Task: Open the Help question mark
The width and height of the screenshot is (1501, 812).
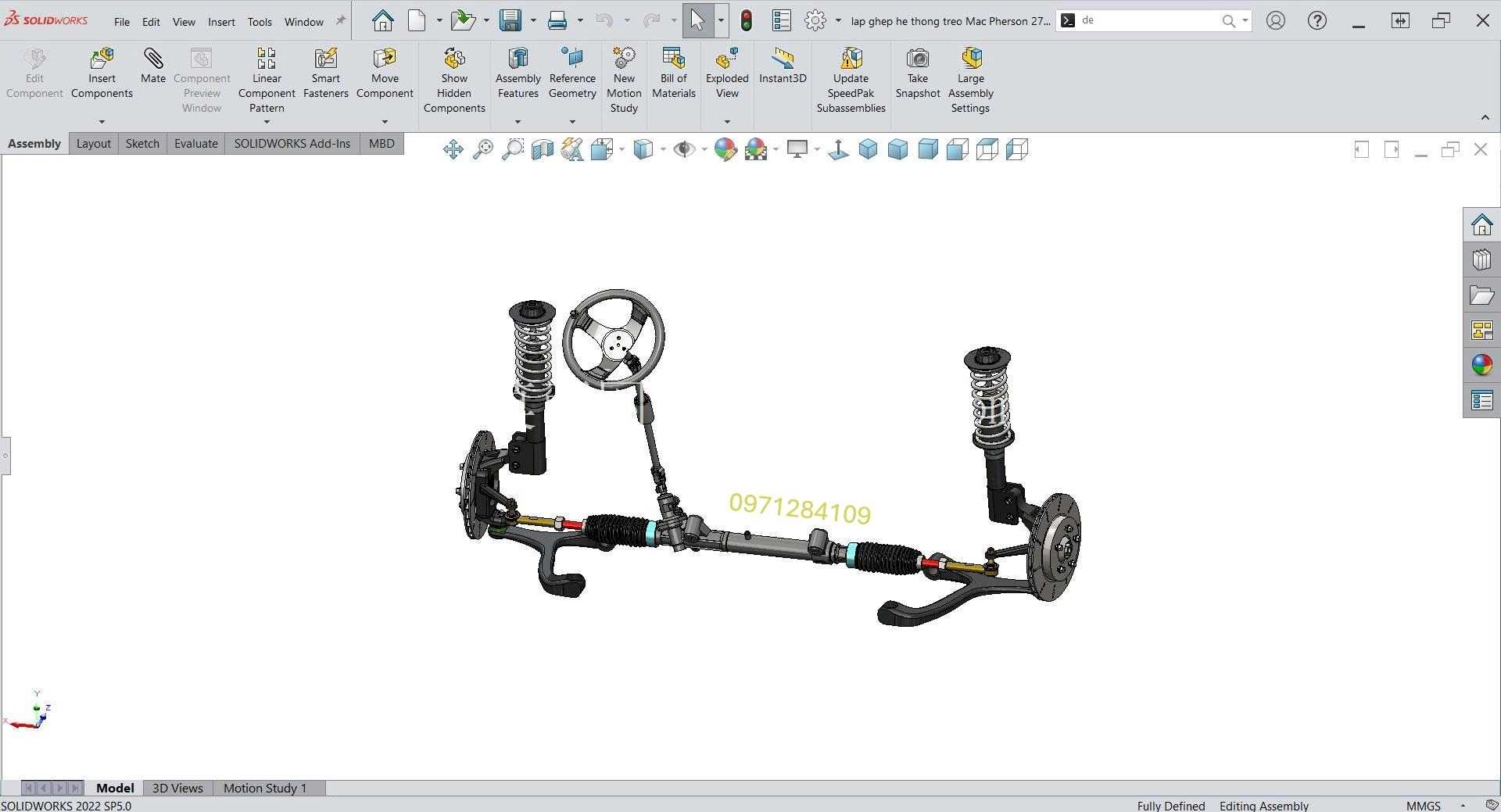Action: [x=1317, y=20]
